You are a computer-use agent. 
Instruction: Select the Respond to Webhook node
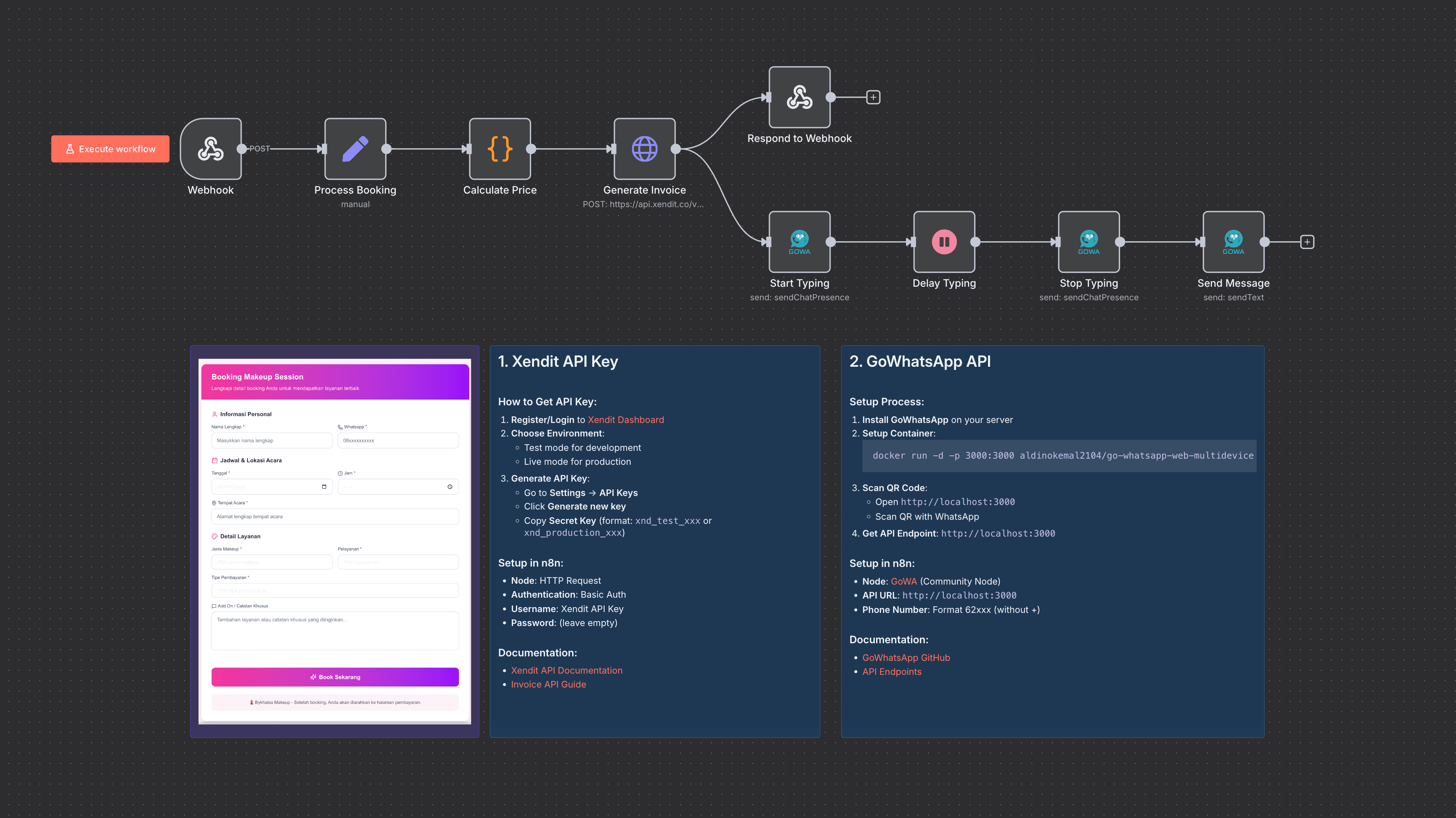point(799,97)
